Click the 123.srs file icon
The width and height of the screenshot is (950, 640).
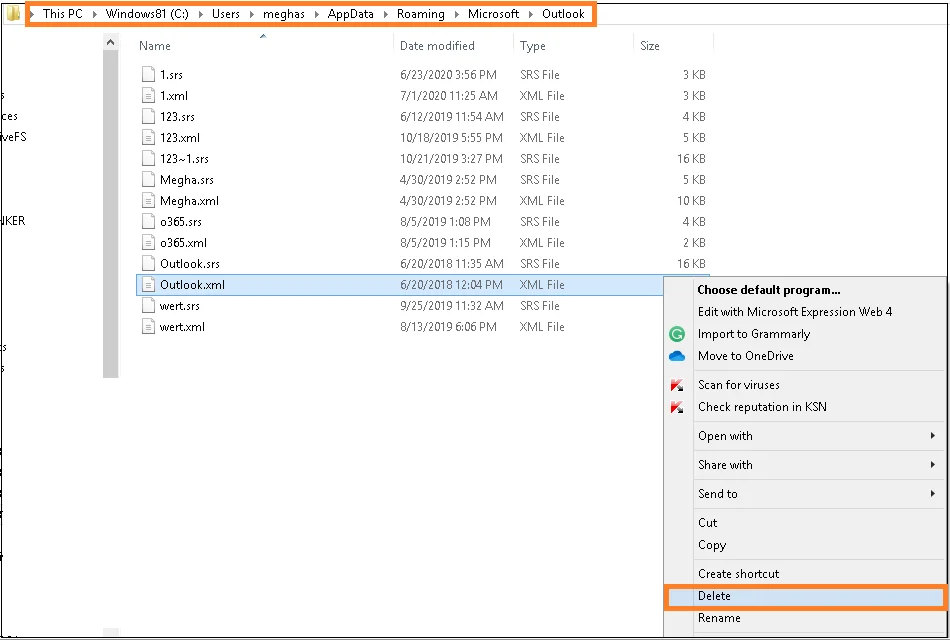pyautogui.click(x=148, y=116)
